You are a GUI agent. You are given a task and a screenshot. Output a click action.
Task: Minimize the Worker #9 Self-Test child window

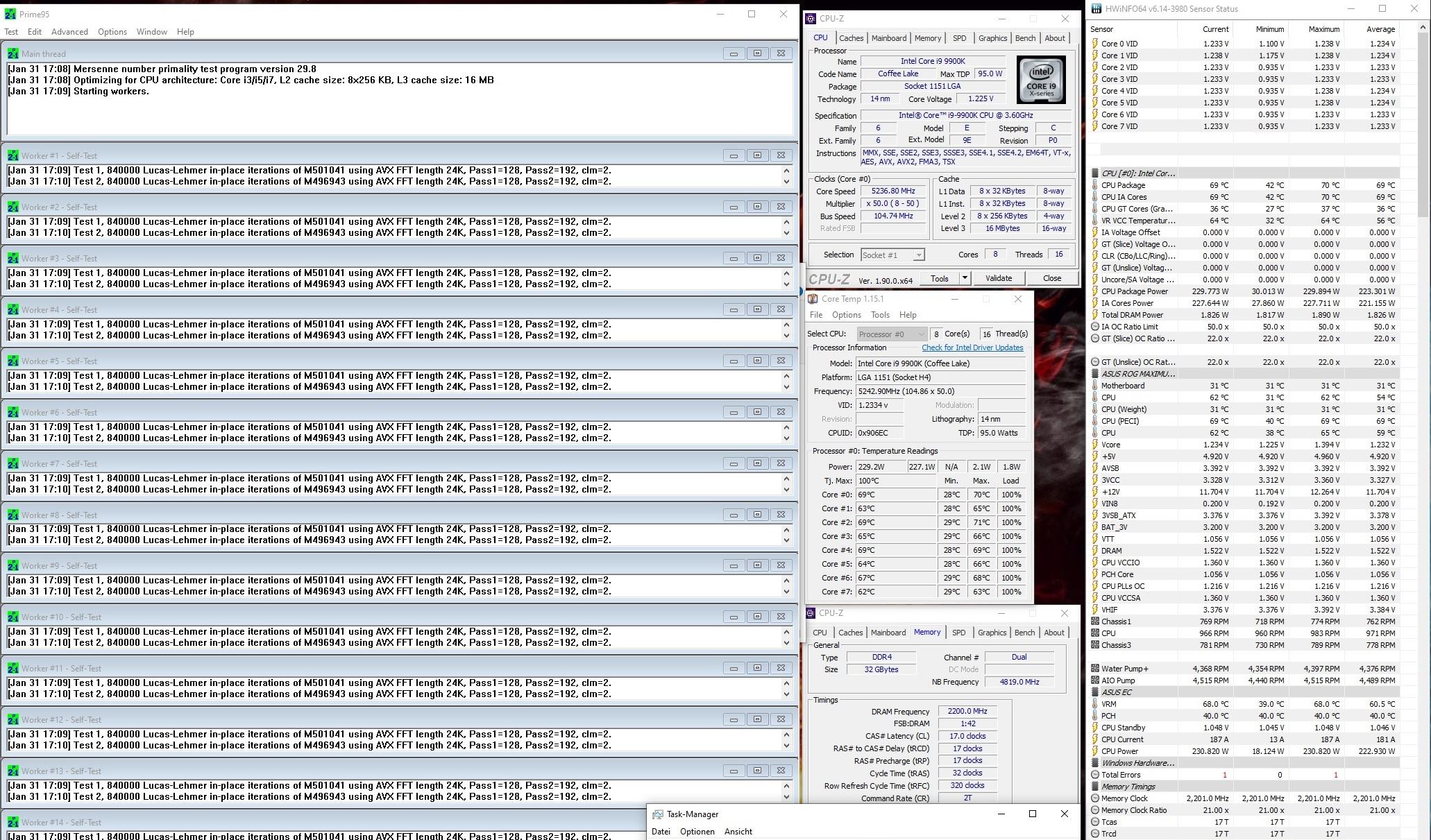tap(734, 565)
